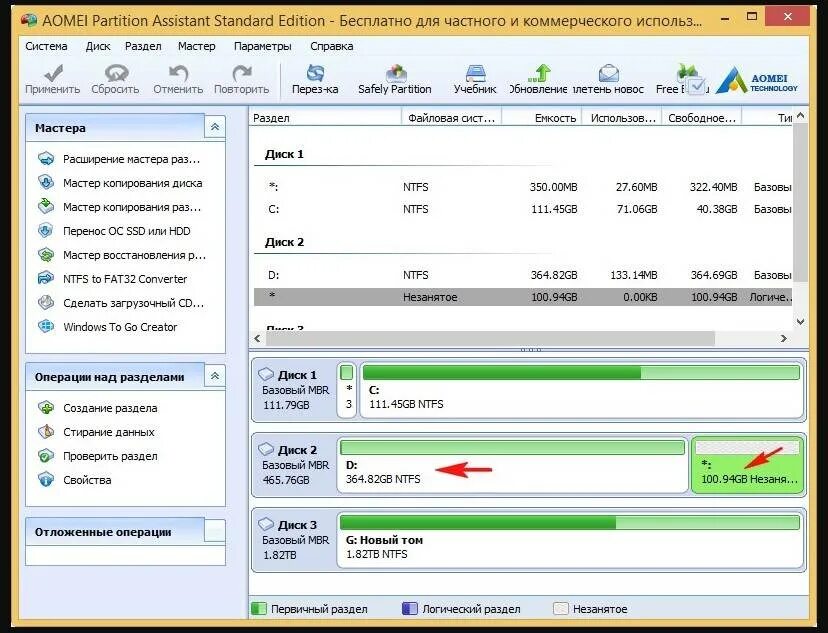The height and width of the screenshot is (633, 828).
Task: Click the Диск 3 disk icon
Action: coord(266,524)
